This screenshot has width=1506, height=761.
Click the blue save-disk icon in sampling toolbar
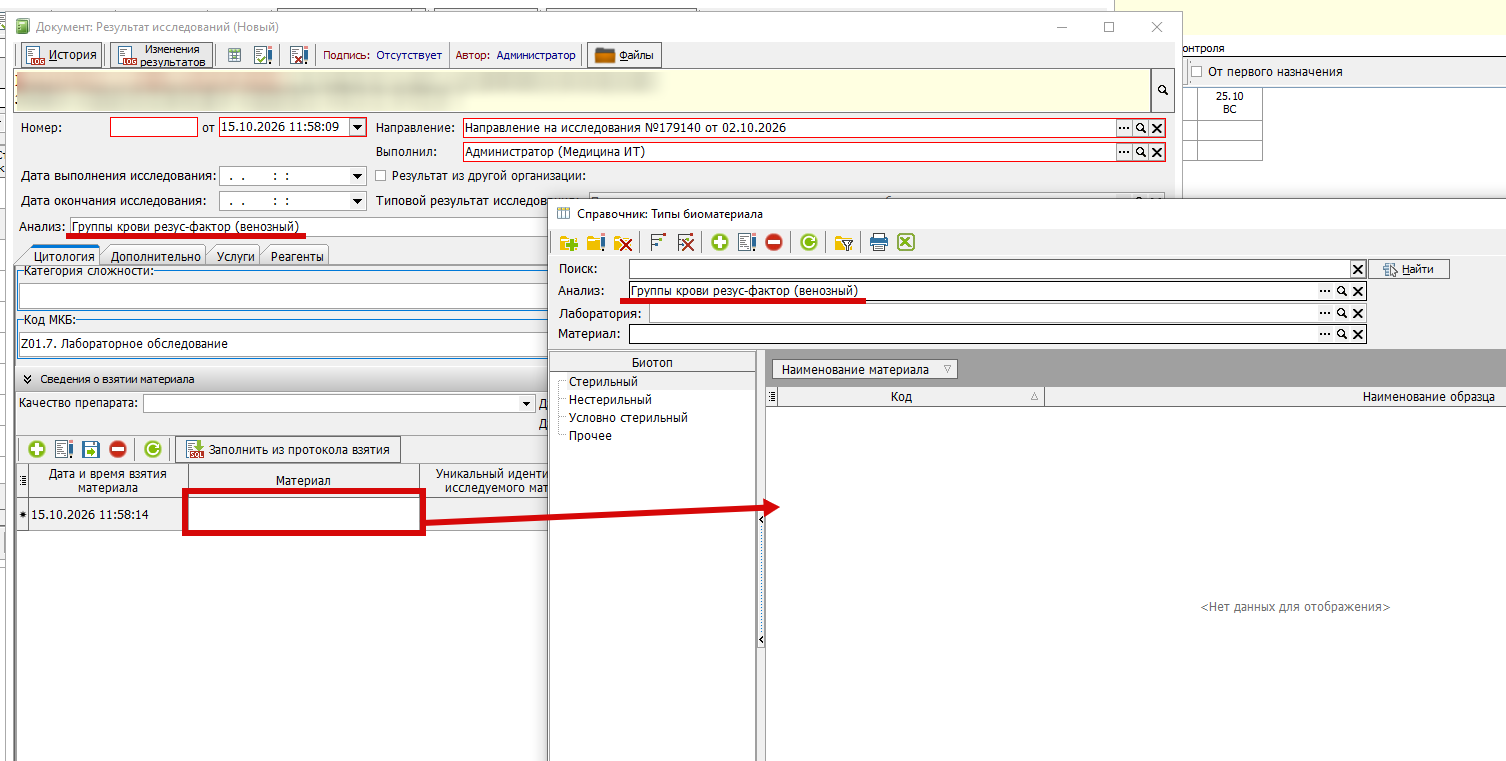pos(91,450)
